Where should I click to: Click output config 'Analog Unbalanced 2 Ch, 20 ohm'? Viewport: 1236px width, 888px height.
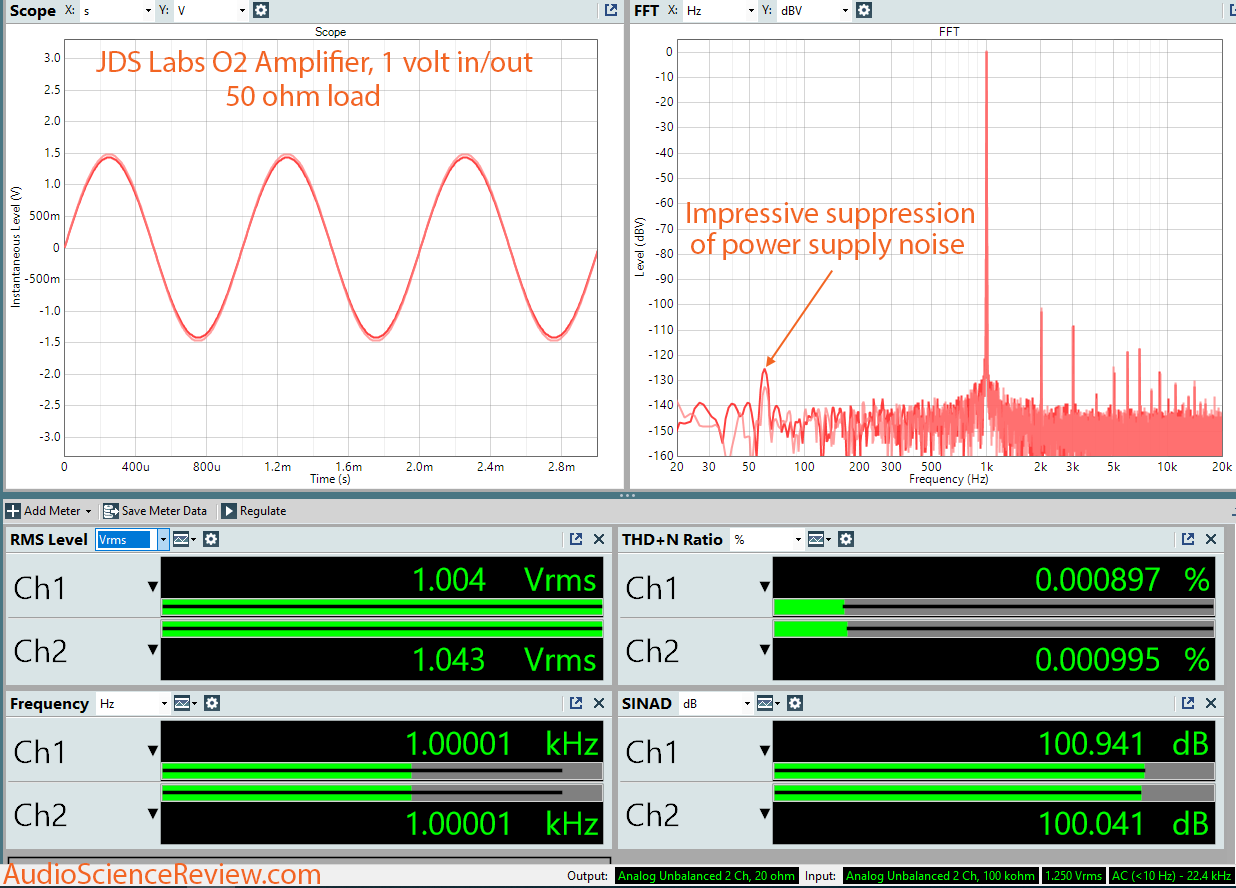point(707,876)
